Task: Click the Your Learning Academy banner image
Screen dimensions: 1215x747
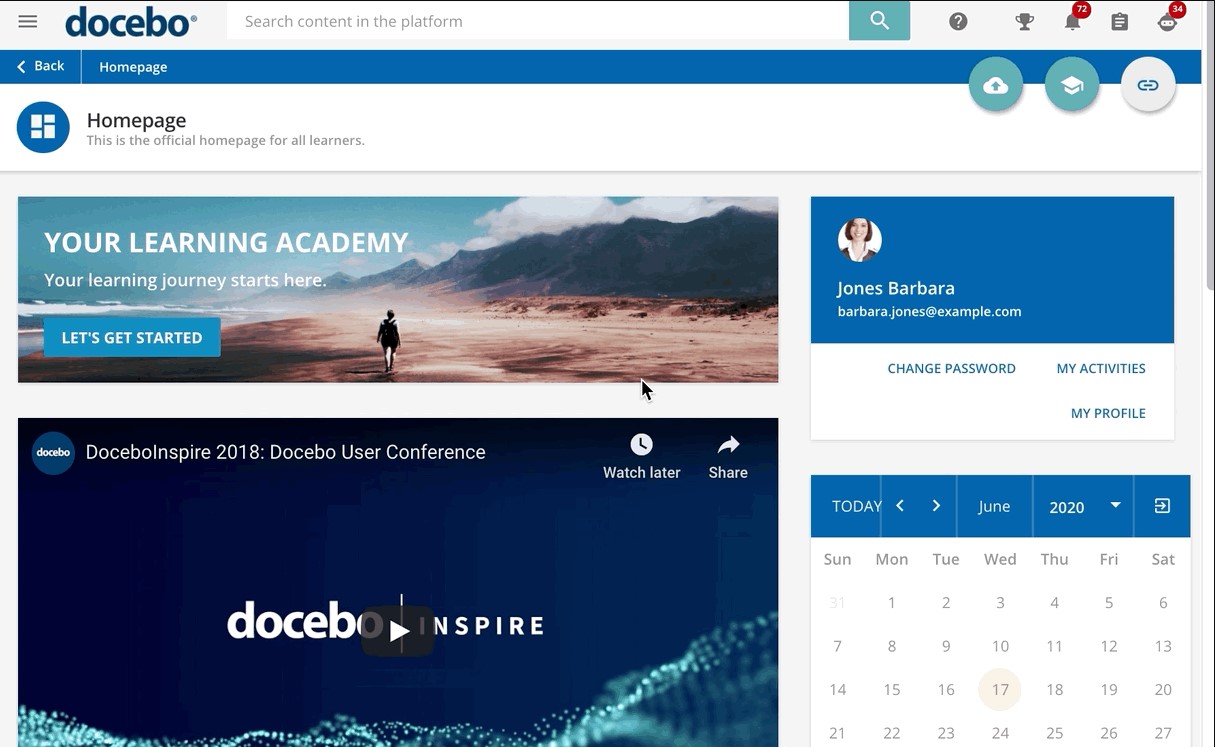Action: coord(398,290)
